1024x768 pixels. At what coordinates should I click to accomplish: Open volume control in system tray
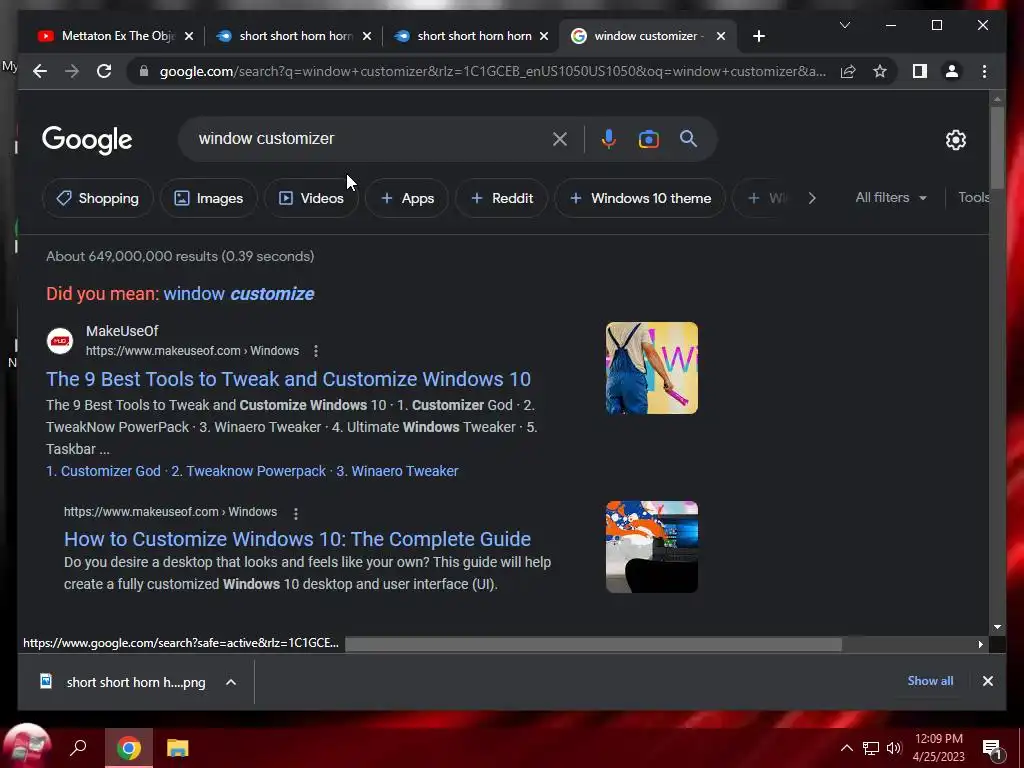[x=893, y=748]
